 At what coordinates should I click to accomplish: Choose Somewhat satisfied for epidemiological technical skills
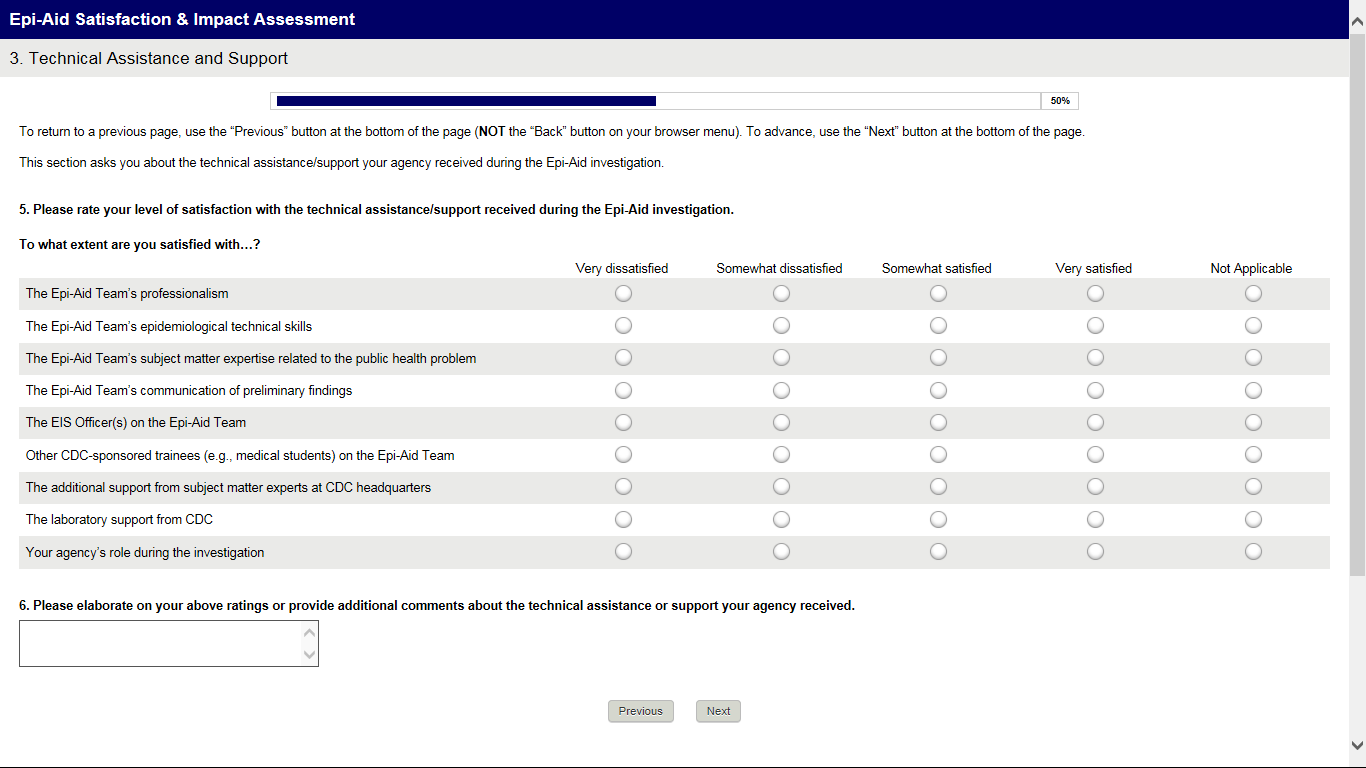938,326
